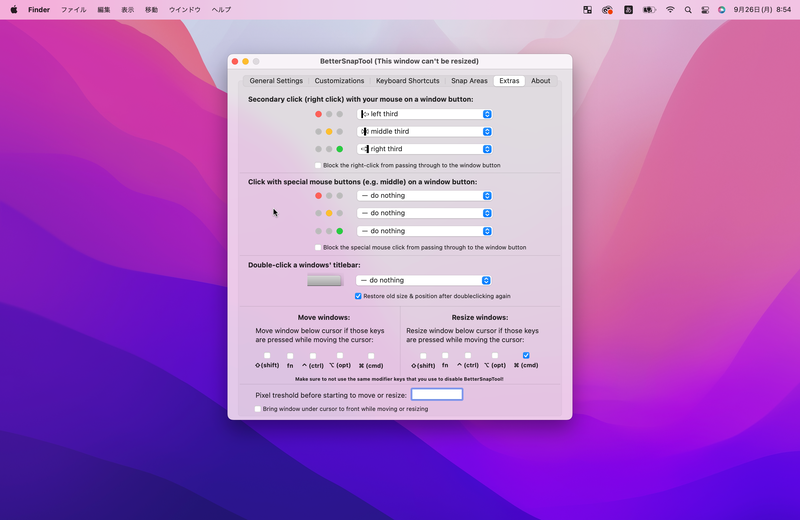Image resolution: width=800 pixels, height=520 pixels.
Task: Switch to the Customizations tab
Action: tap(339, 81)
